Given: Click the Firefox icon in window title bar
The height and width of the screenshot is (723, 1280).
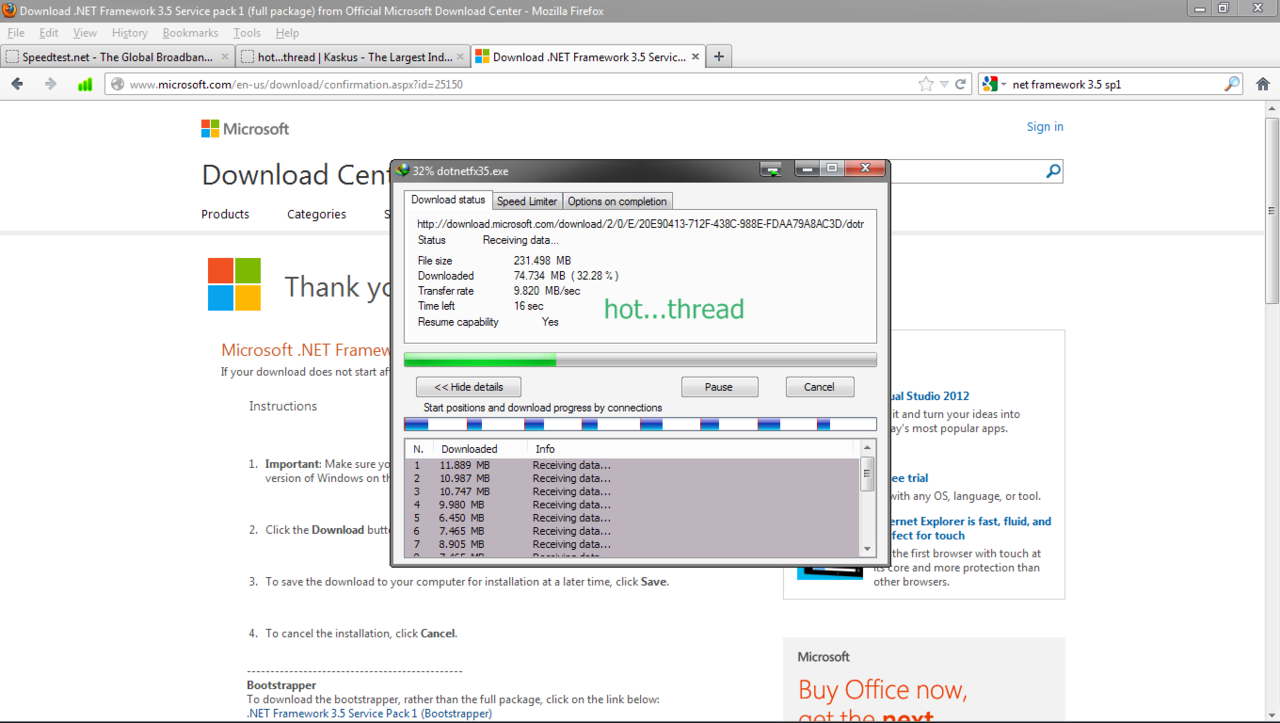Looking at the screenshot, I should [9, 10].
